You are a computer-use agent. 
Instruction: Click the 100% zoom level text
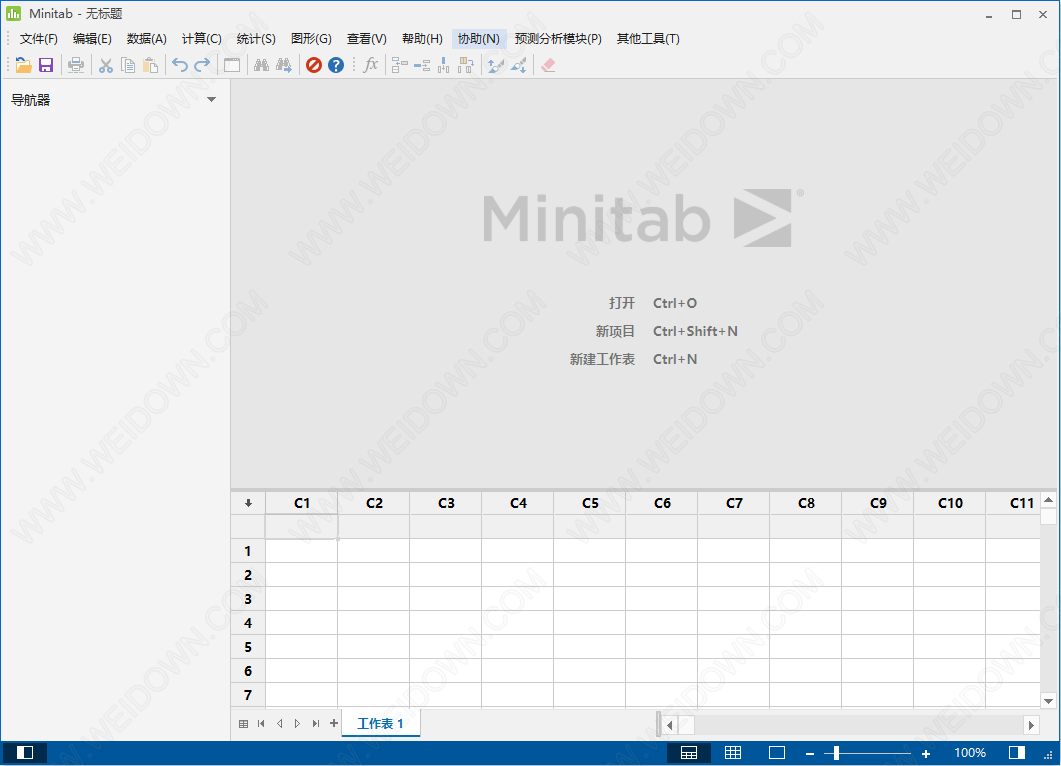point(970,752)
